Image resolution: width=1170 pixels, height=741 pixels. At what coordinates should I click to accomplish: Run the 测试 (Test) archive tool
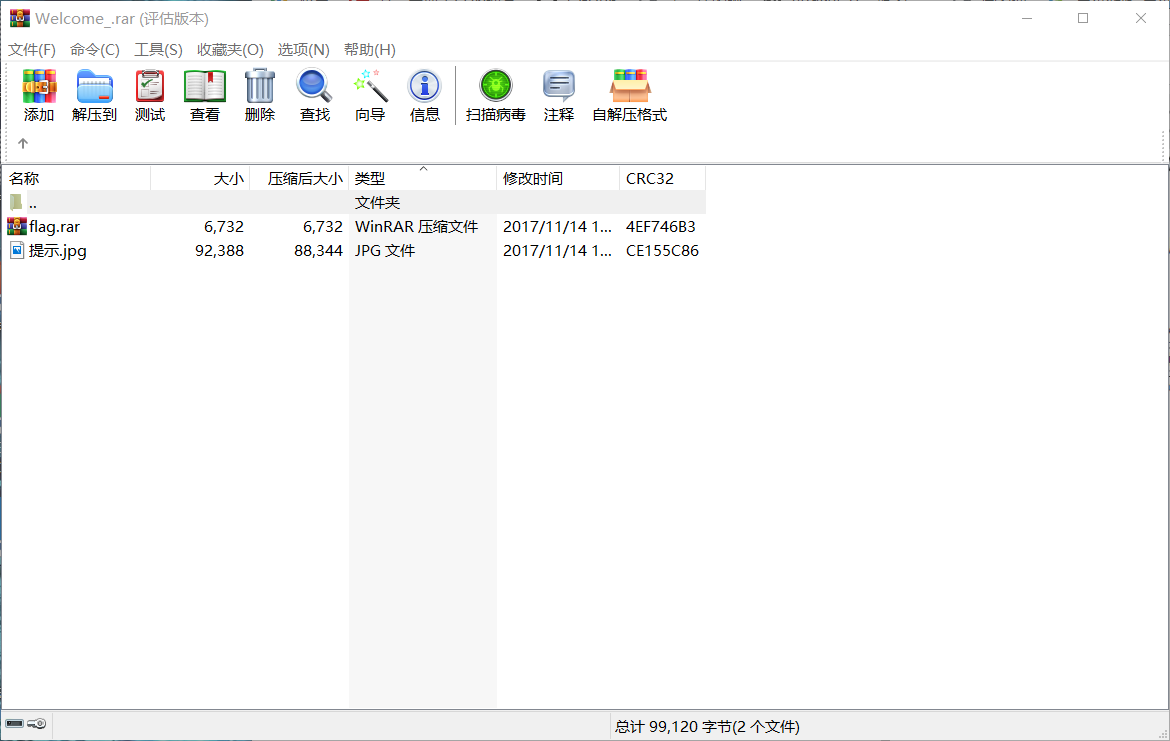coord(149,87)
